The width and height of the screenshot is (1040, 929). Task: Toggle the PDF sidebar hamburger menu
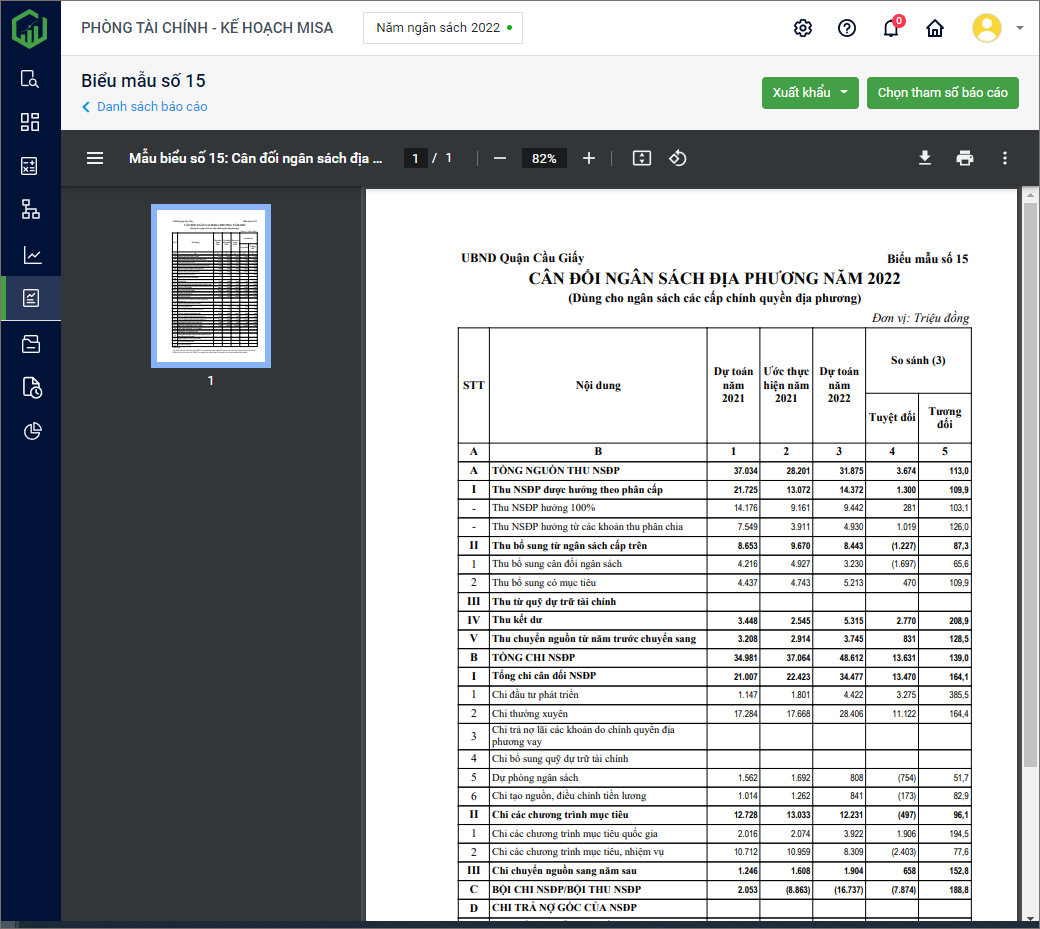(95, 158)
